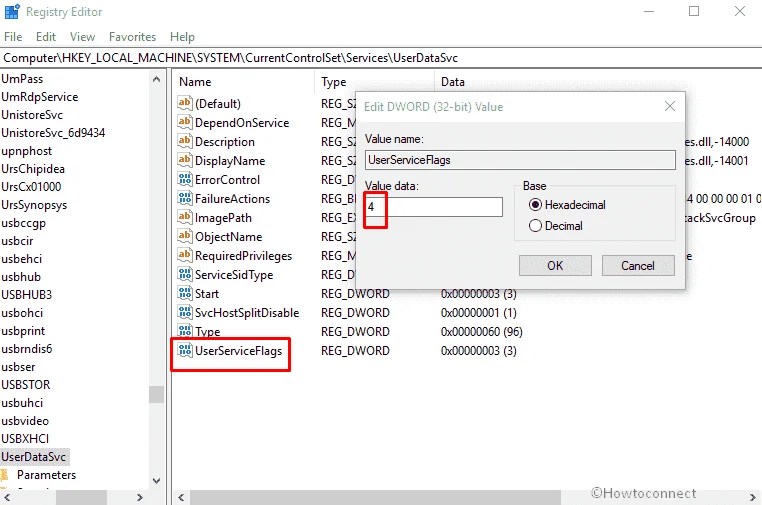Click the DependOnService value icon
The width and height of the screenshot is (762, 505).
coord(185,122)
